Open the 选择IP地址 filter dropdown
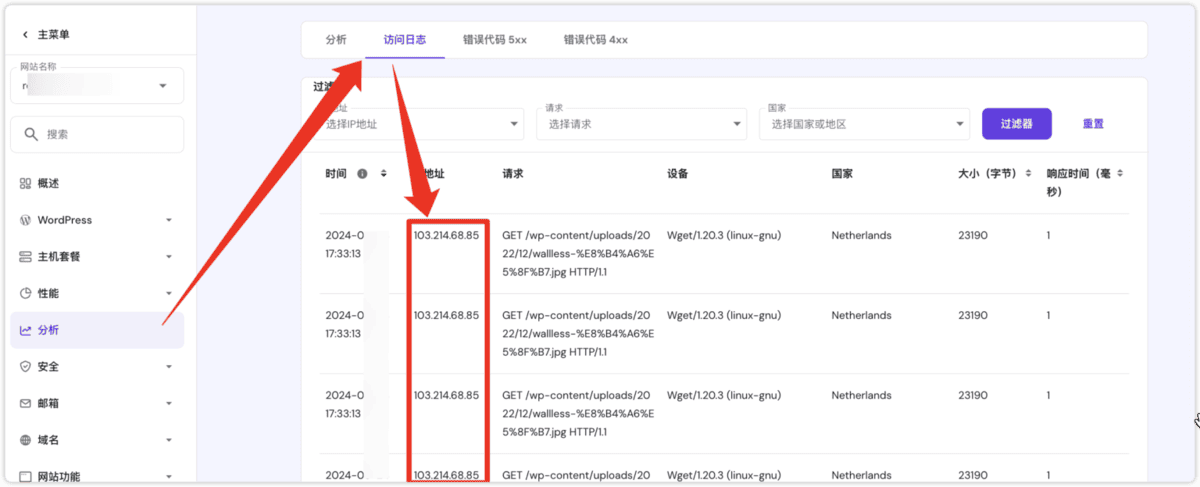Screen dimensions: 1200x487 [419, 124]
